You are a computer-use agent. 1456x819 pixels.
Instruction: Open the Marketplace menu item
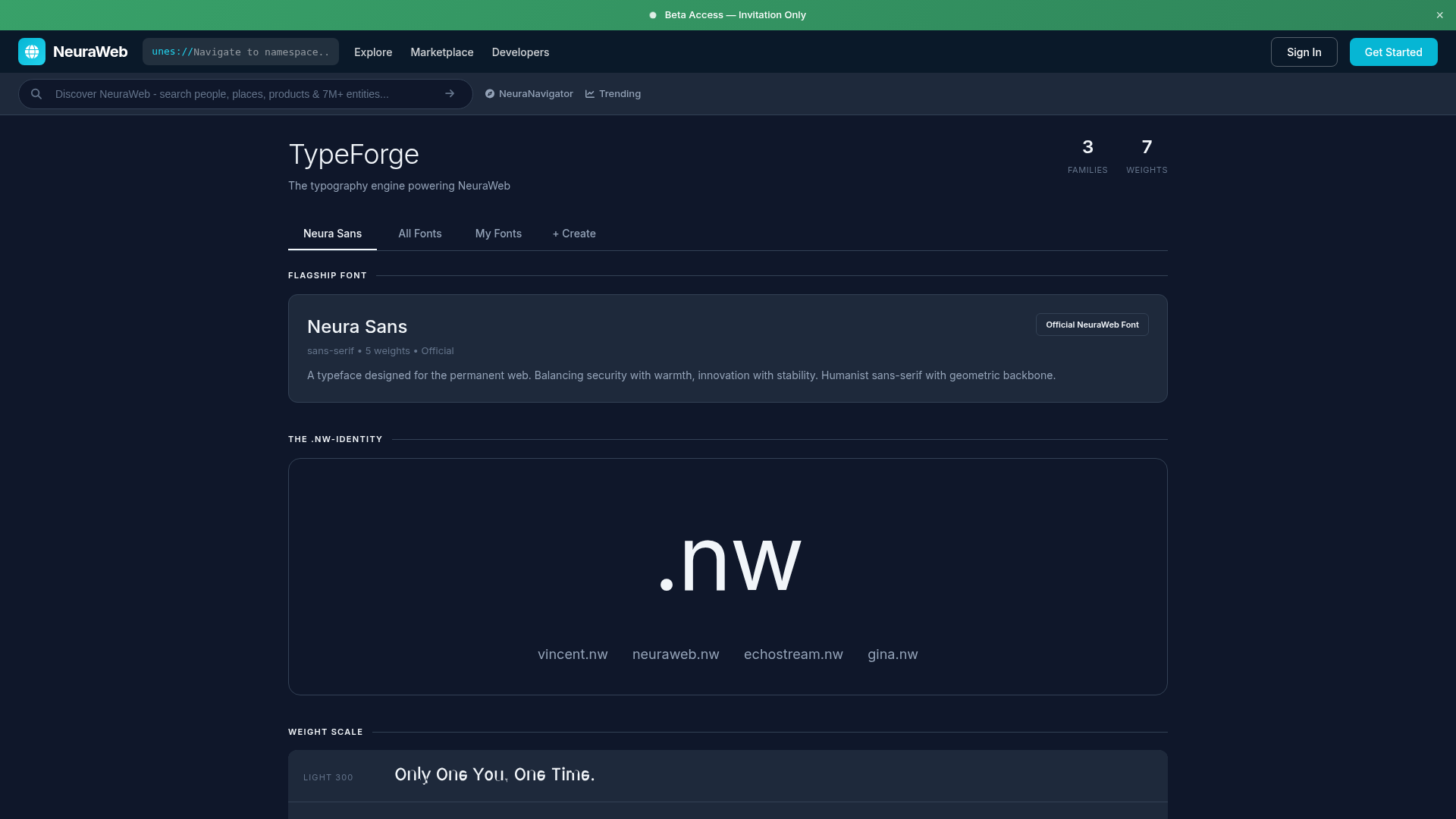click(x=442, y=52)
